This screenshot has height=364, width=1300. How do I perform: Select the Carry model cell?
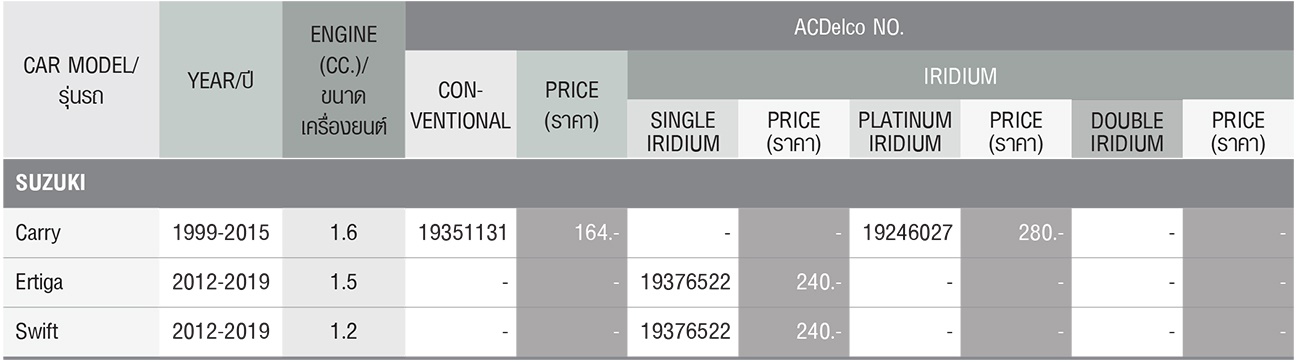pyautogui.click(x=80, y=233)
